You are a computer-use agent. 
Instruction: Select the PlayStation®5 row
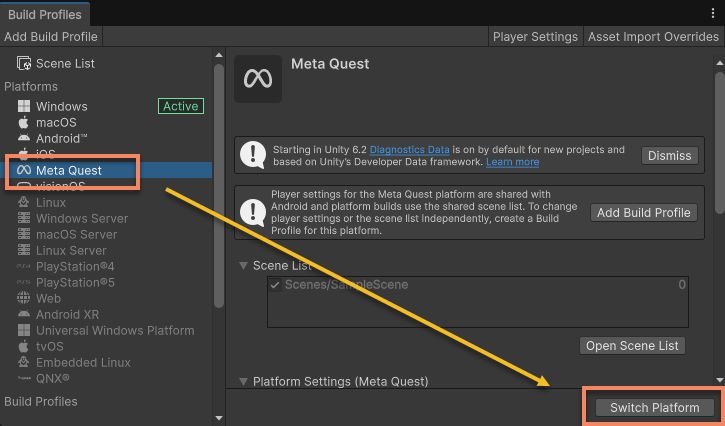pyautogui.click(x=106, y=282)
